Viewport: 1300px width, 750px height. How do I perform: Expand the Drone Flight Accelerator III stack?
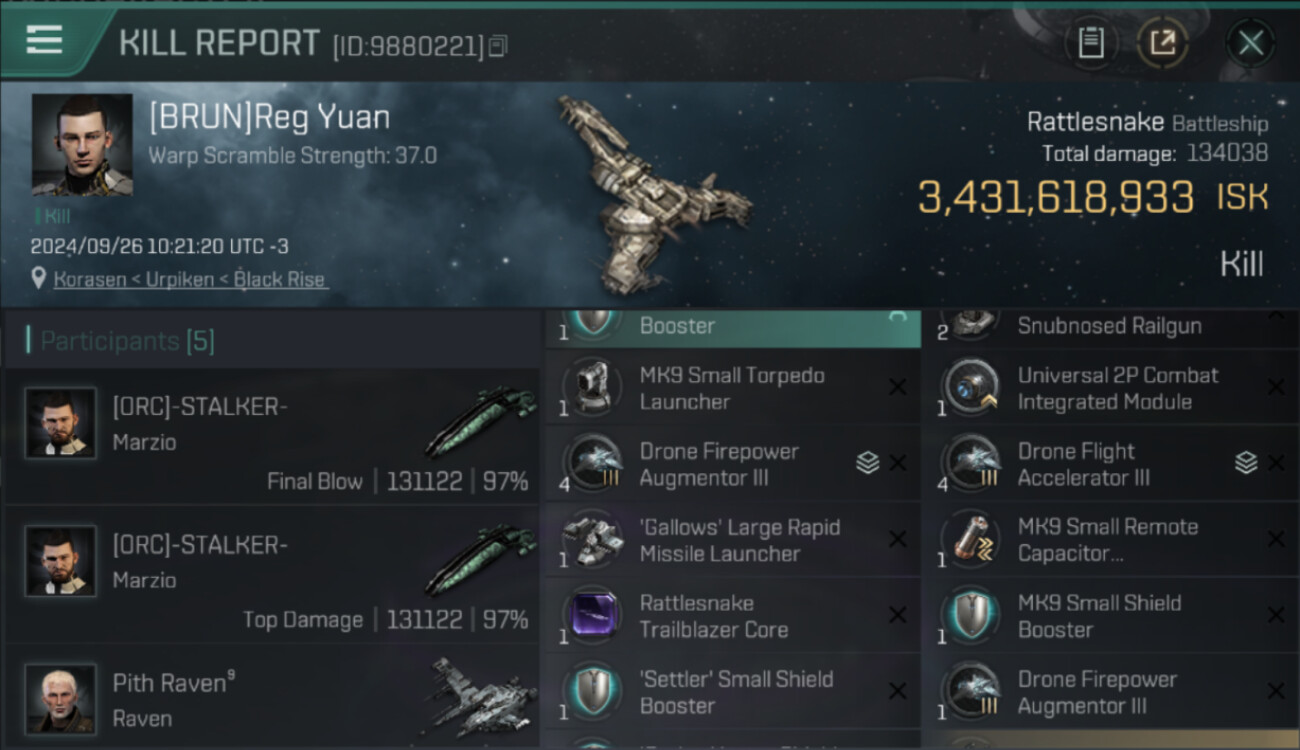[1245, 463]
